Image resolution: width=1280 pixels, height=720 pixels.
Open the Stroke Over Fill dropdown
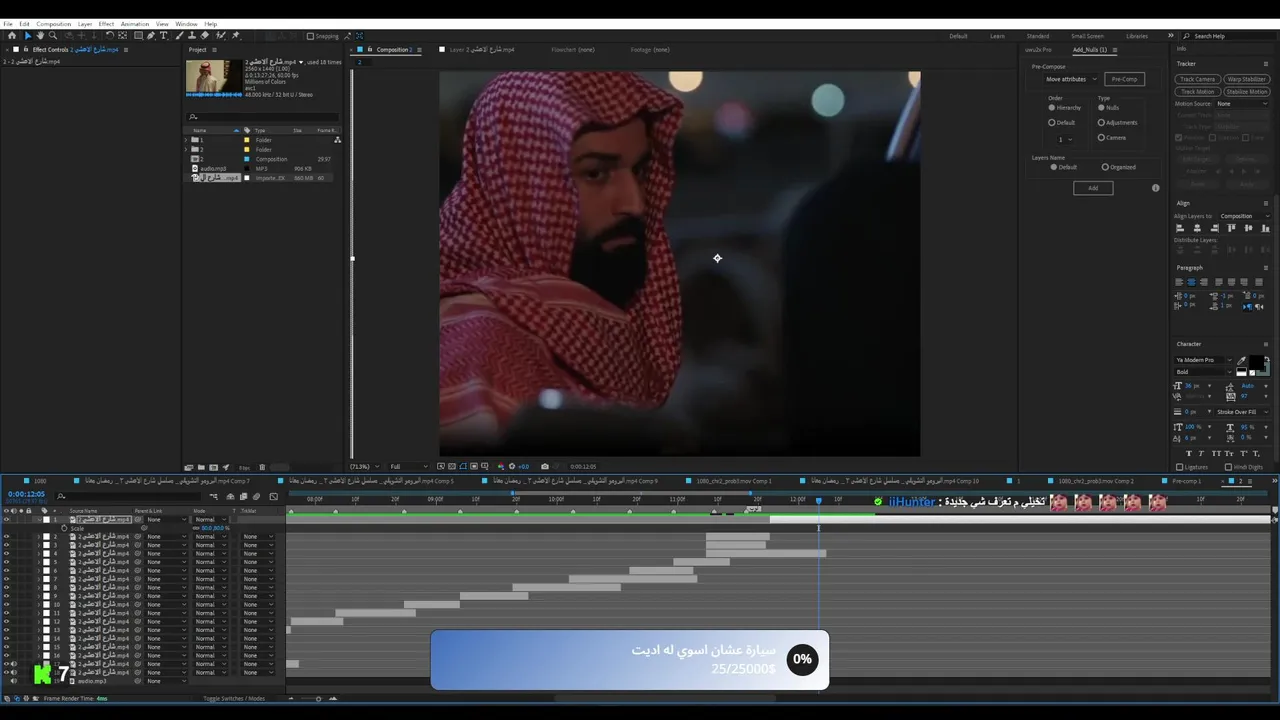click(1241, 412)
